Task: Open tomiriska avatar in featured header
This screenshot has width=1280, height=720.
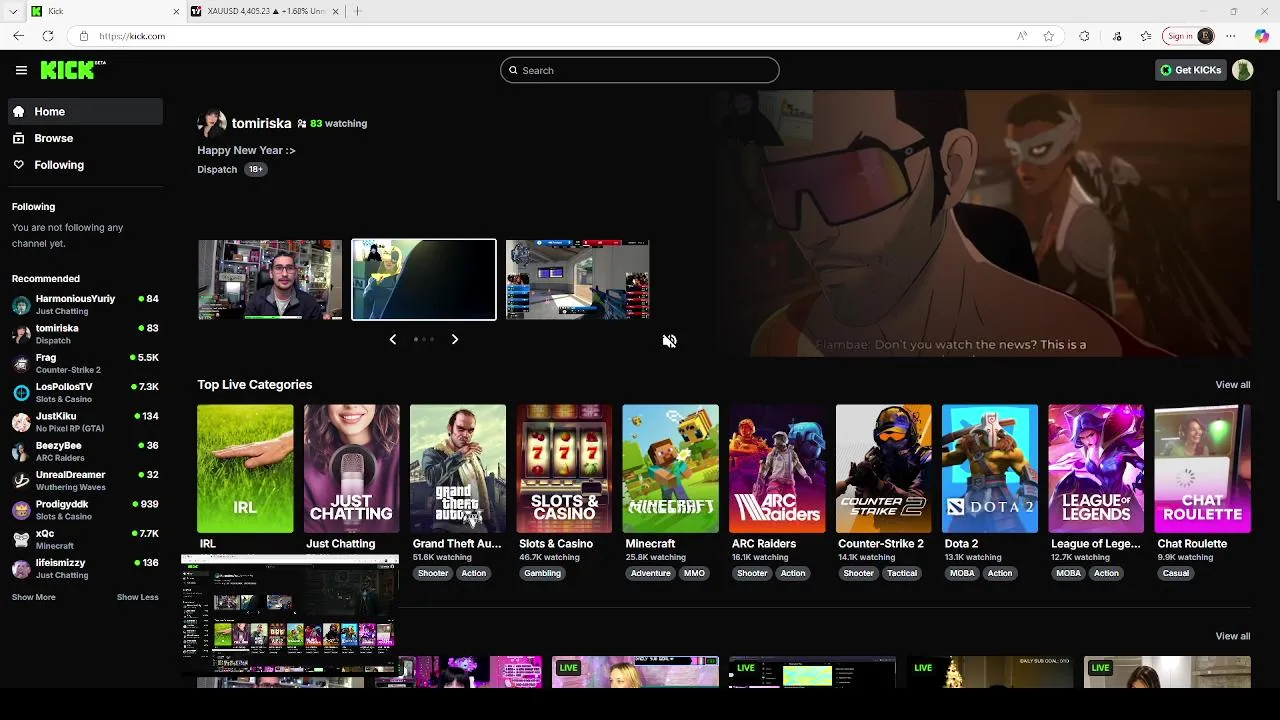Action: (211, 123)
